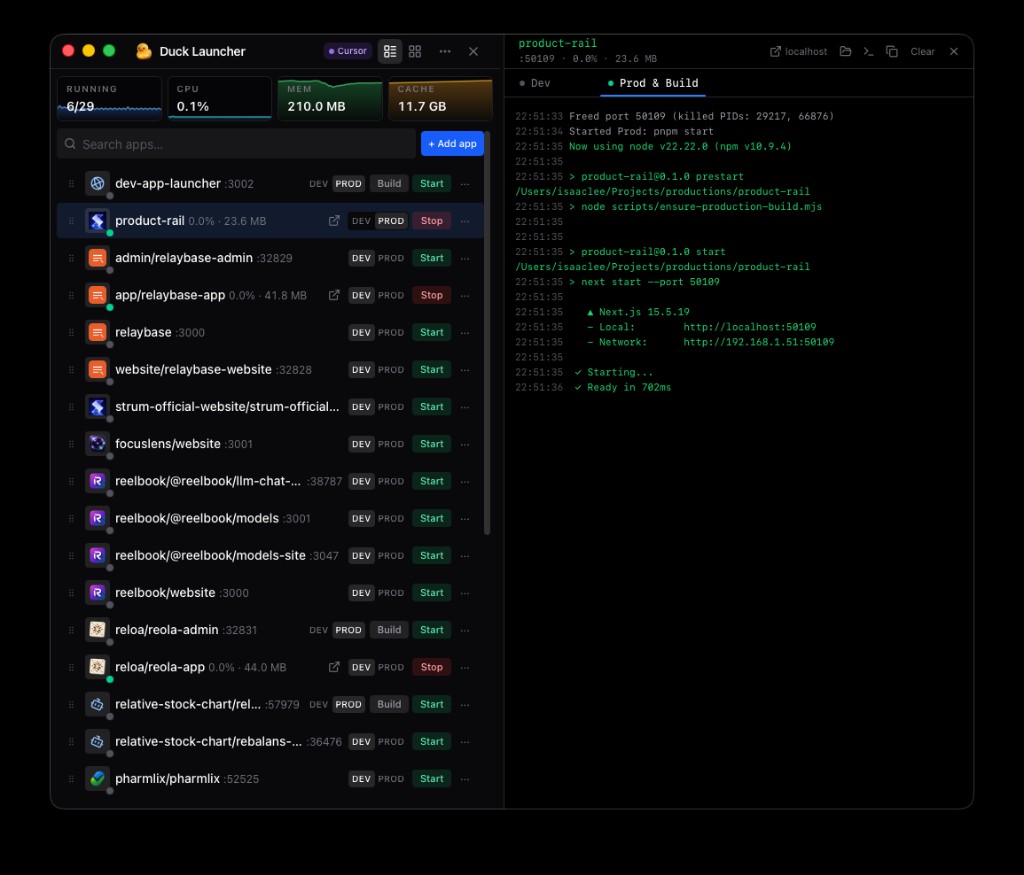
Task: Select the strum-official-website row name
Action: click(x=227, y=406)
